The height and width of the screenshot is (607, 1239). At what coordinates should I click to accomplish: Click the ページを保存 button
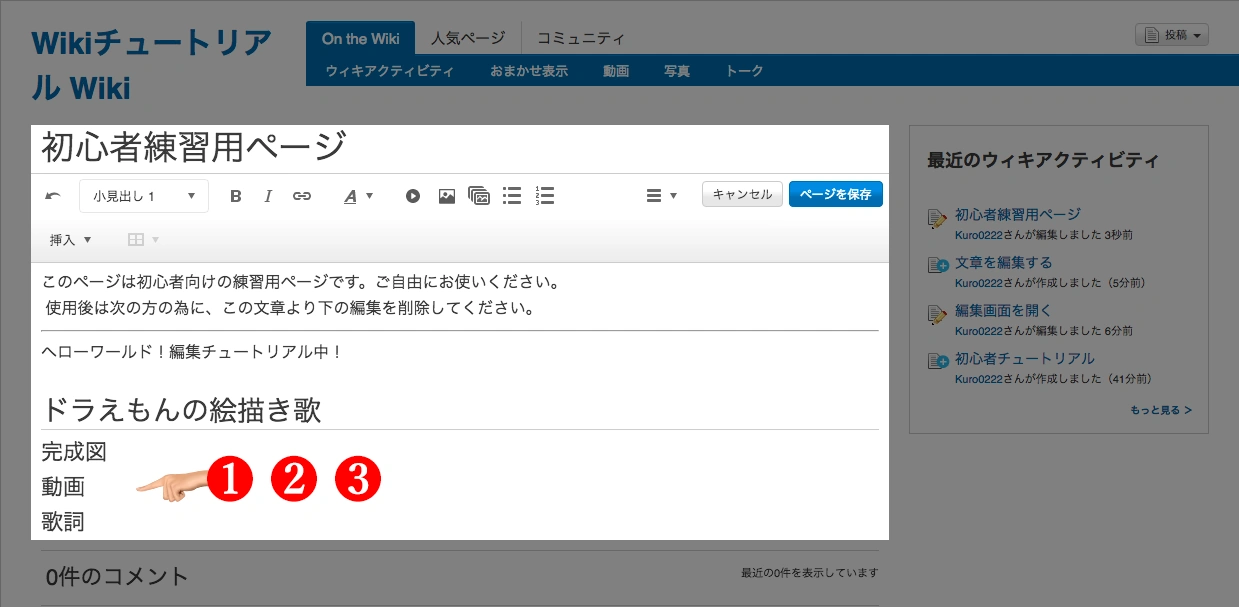[836, 194]
